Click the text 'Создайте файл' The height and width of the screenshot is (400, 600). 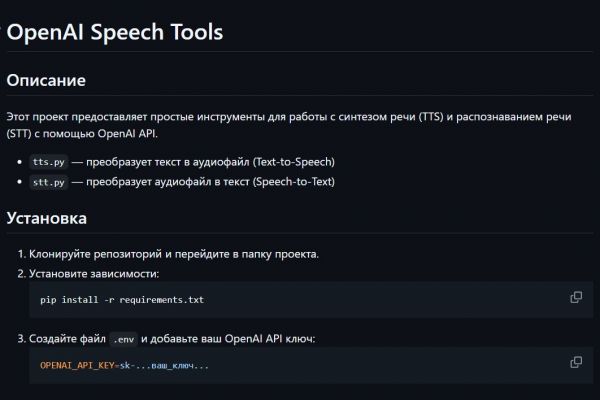point(67,339)
